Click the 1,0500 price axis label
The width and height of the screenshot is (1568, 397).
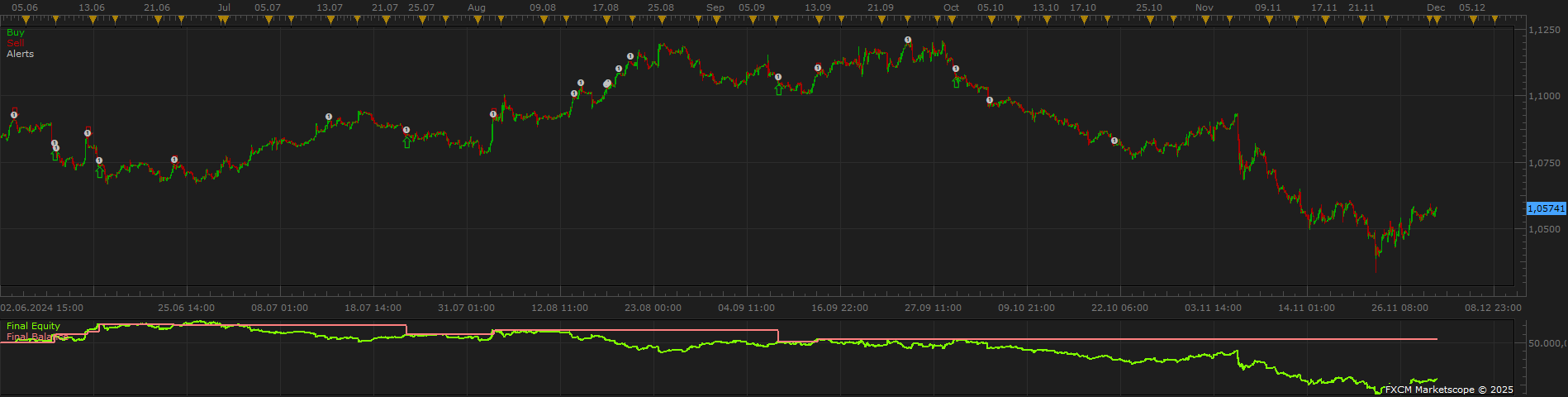coord(1545,229)
